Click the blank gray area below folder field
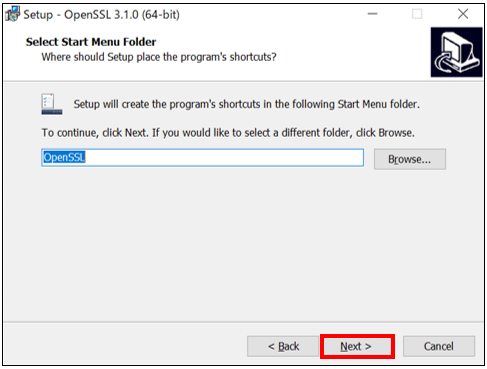Screen dimensions: 487x369 (x=243, y=243)
